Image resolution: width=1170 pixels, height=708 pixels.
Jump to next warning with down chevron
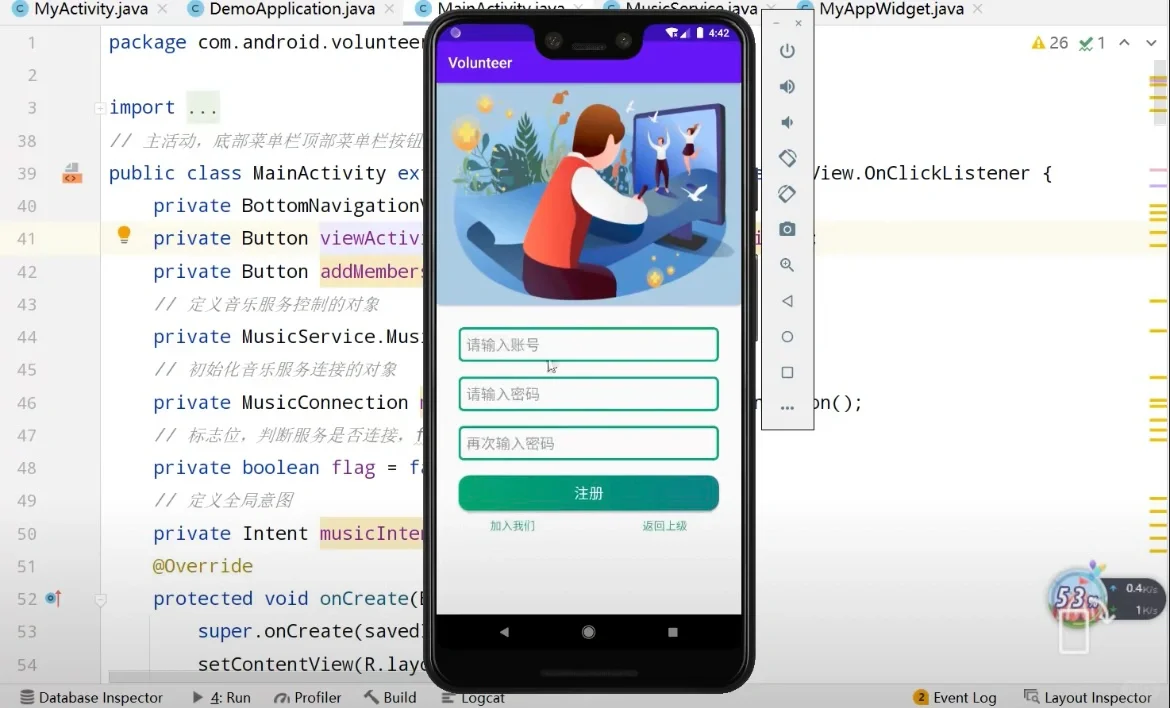pos(1150,44)
